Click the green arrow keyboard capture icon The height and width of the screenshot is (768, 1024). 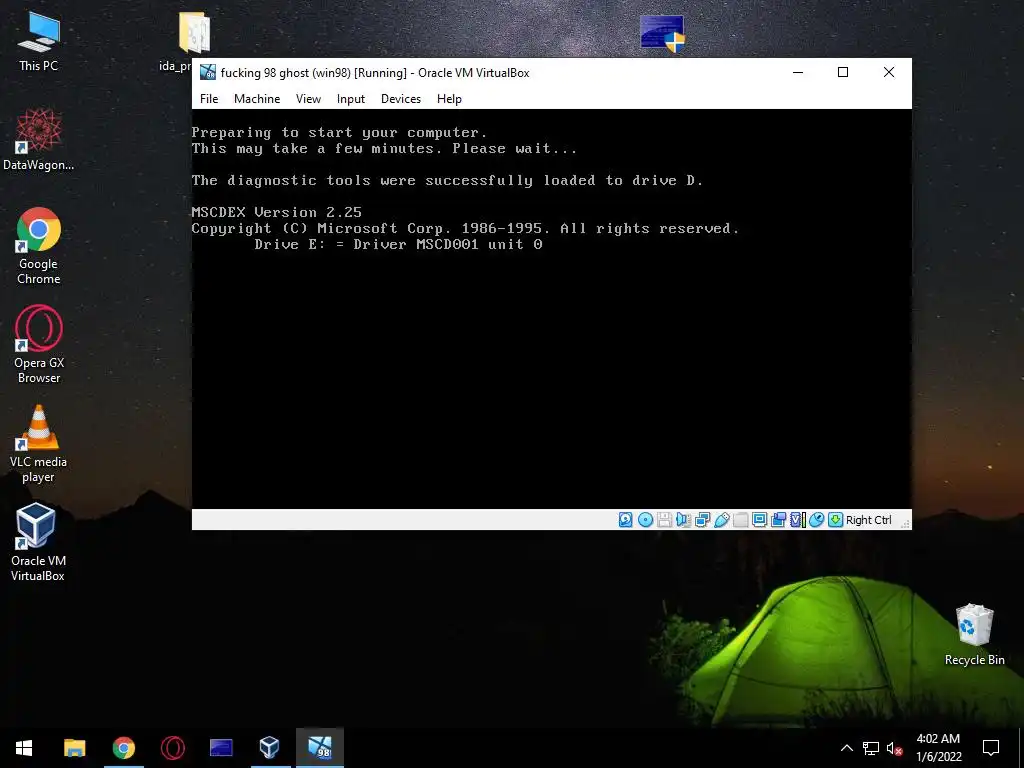[x=835, y=520]
